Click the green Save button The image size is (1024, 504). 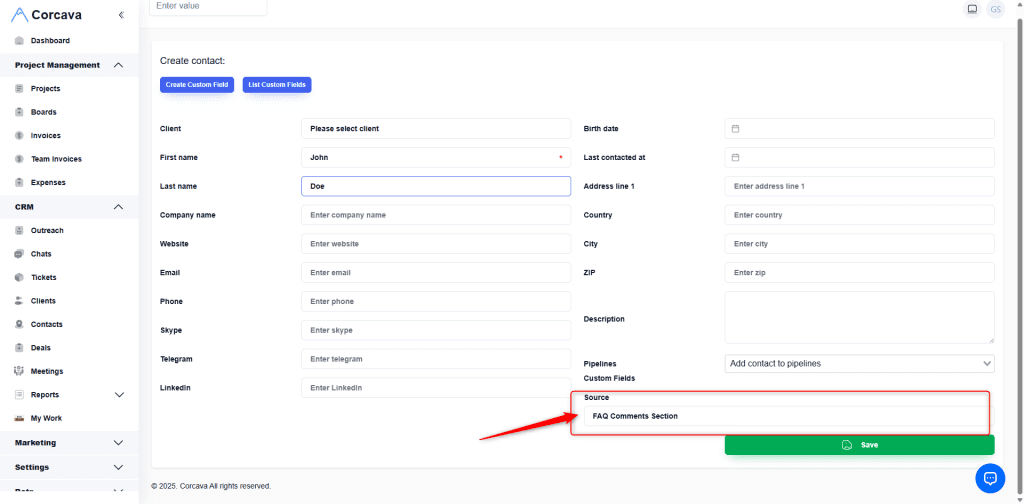(859, 445)
